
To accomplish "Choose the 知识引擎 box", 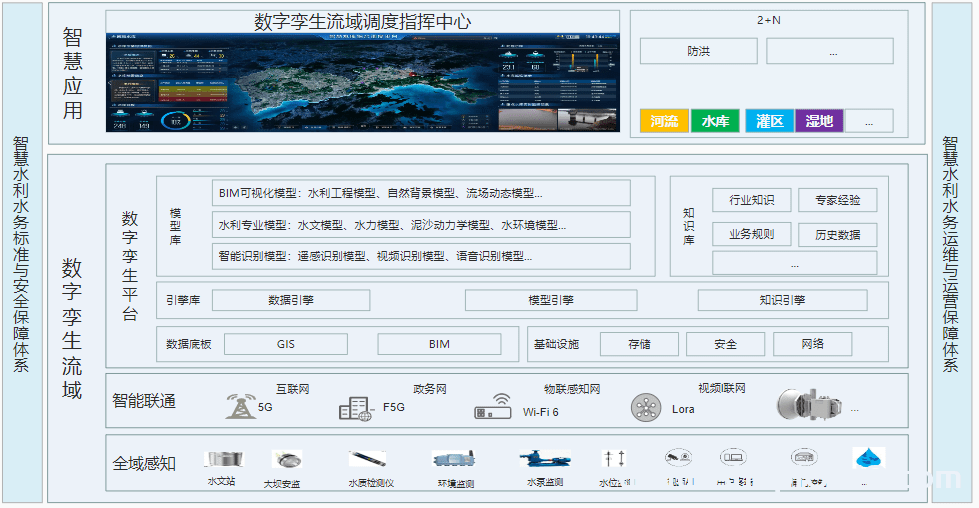I will coord(782,300).
